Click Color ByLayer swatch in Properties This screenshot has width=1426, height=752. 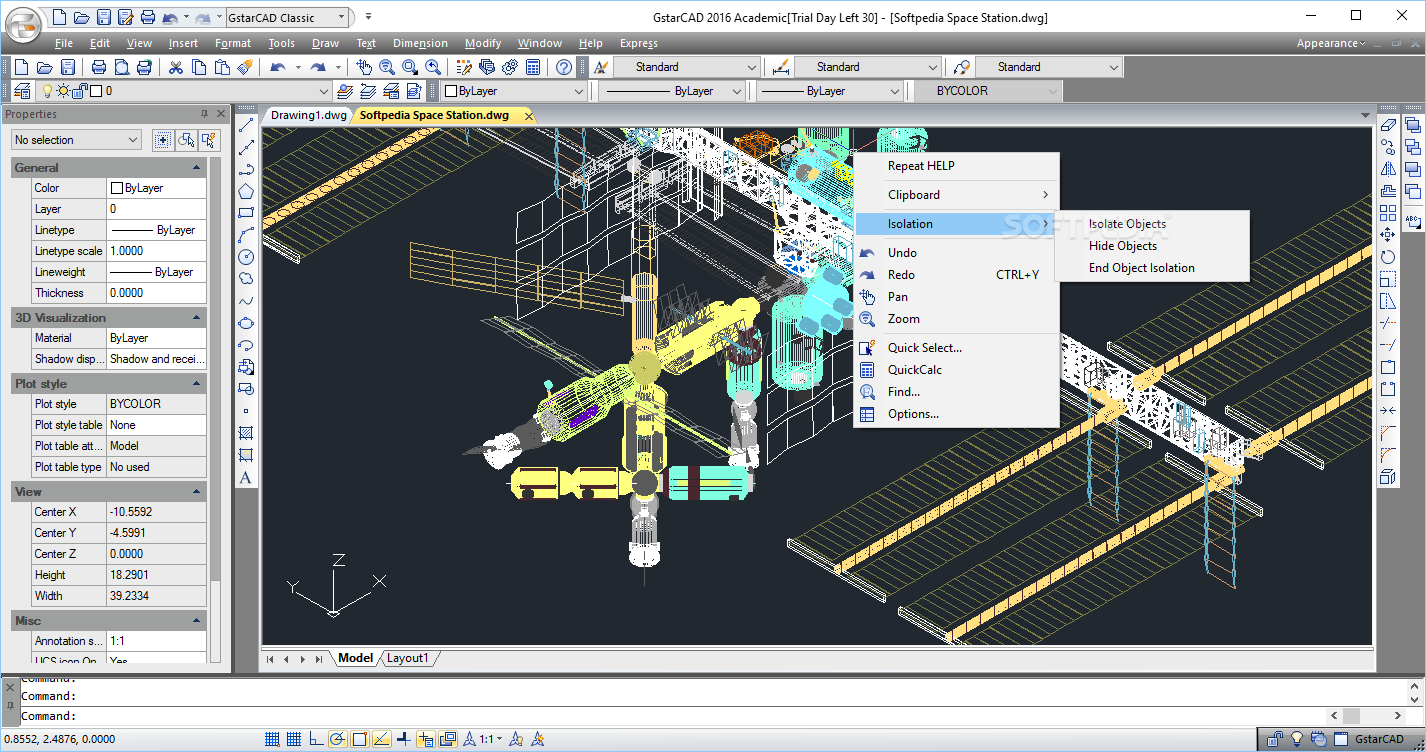(x=117, y=188)
